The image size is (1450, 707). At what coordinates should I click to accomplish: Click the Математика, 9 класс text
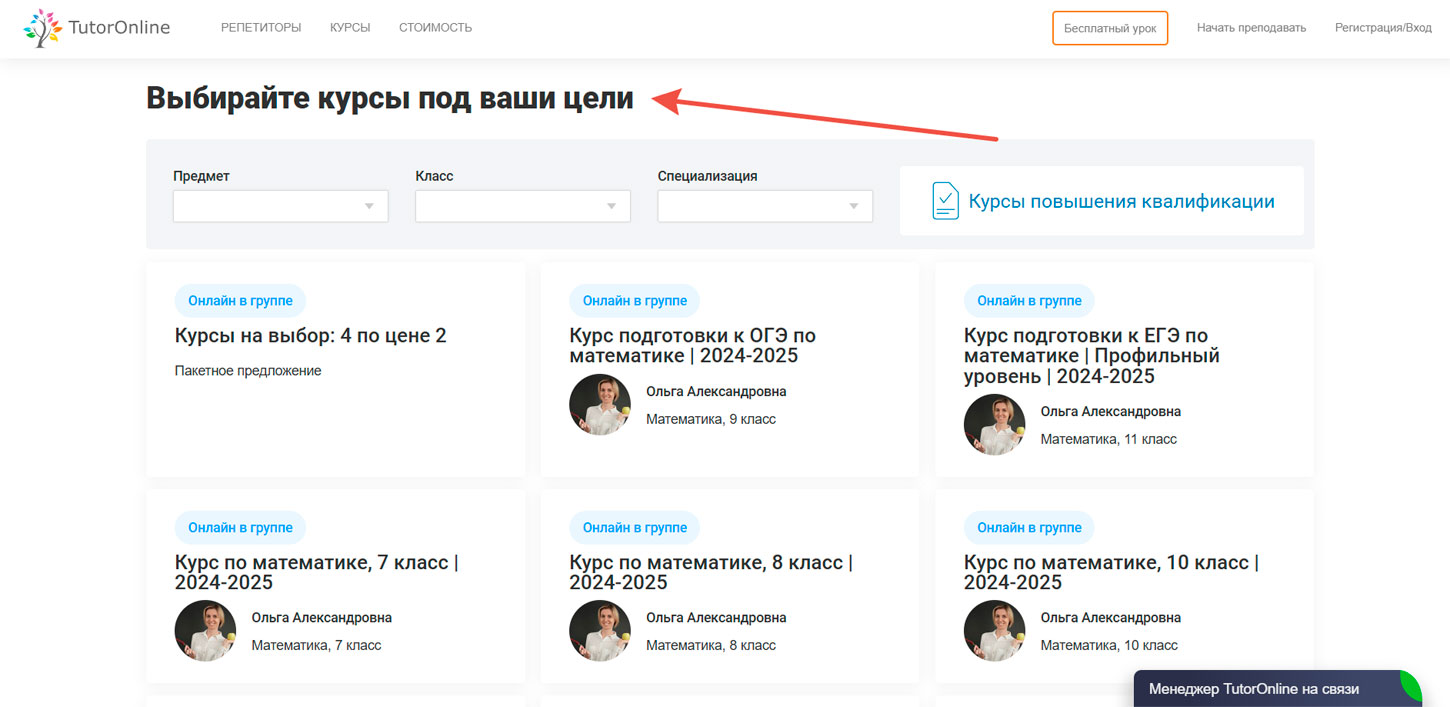click(711, 419)
